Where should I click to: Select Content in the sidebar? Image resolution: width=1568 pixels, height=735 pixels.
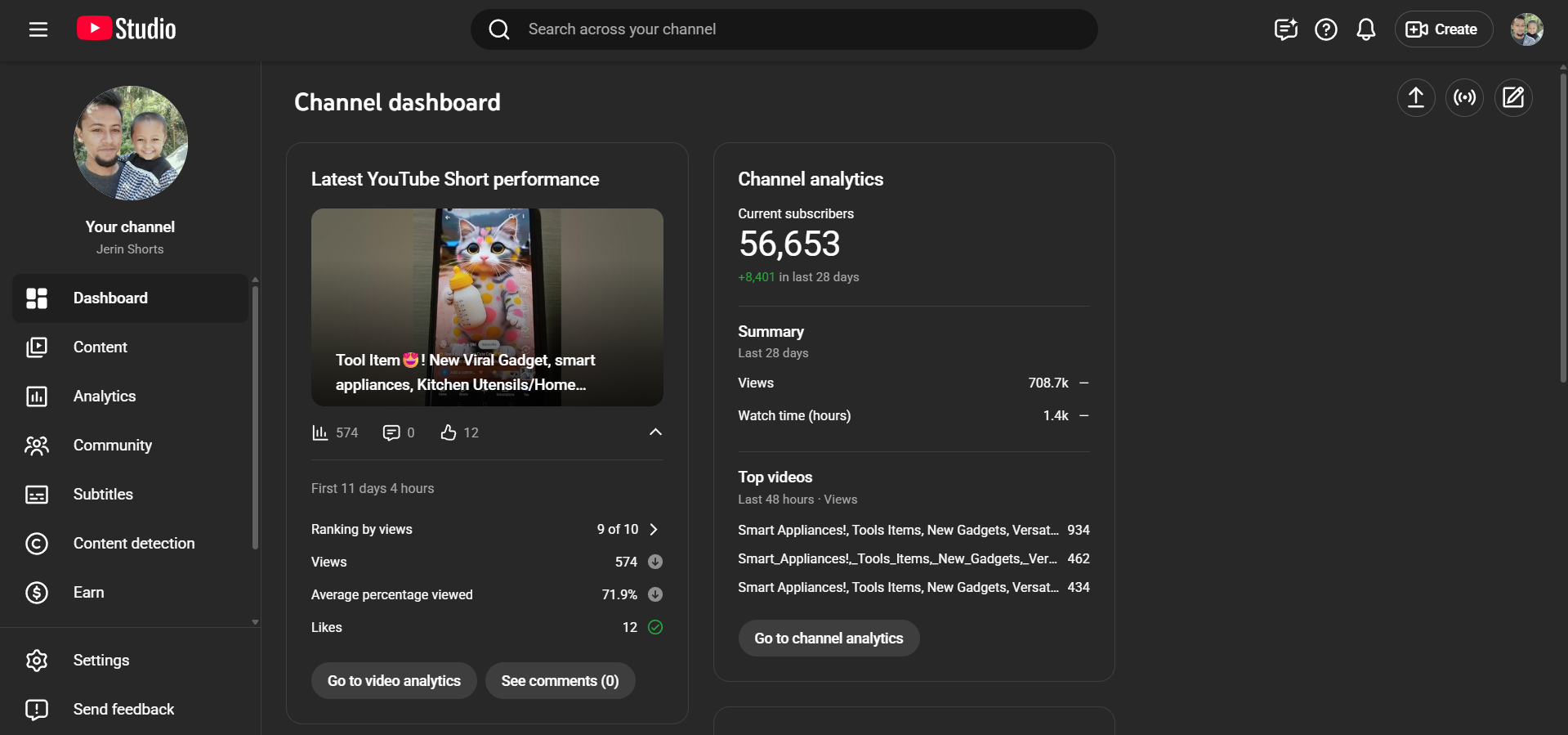click(x=101, y=347)
